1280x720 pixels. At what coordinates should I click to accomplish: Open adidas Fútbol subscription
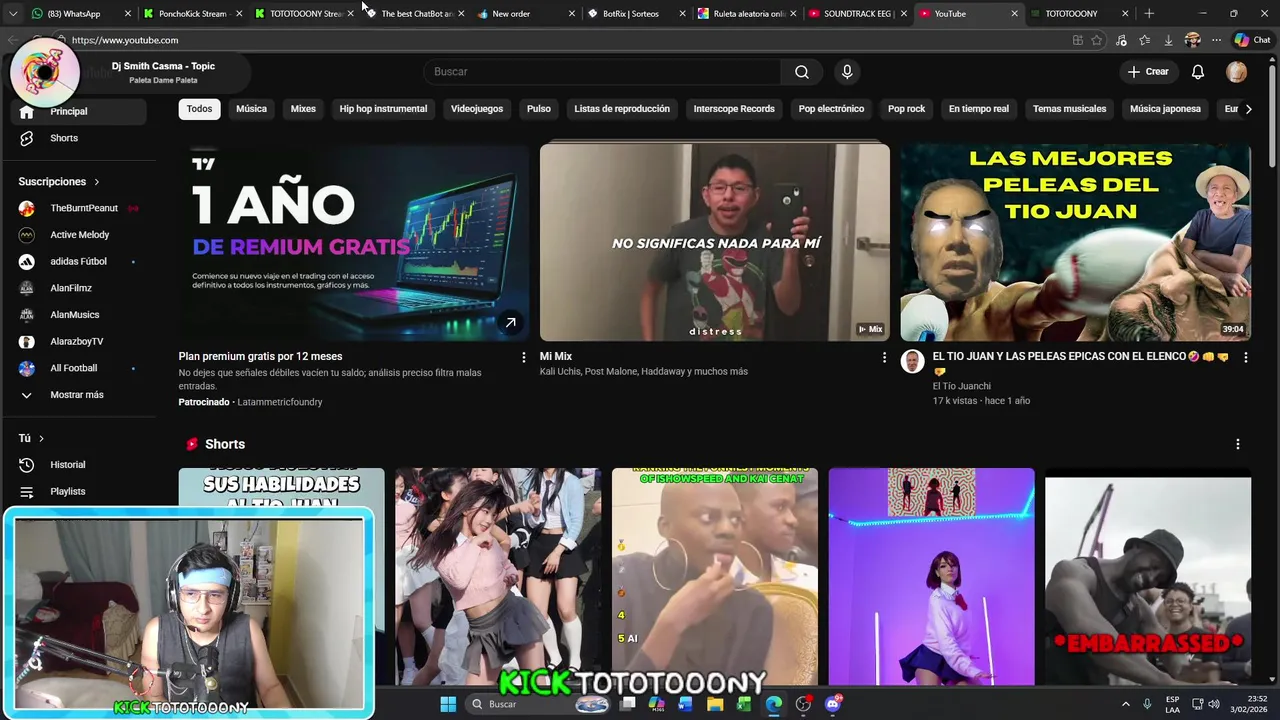coord(77,262)
